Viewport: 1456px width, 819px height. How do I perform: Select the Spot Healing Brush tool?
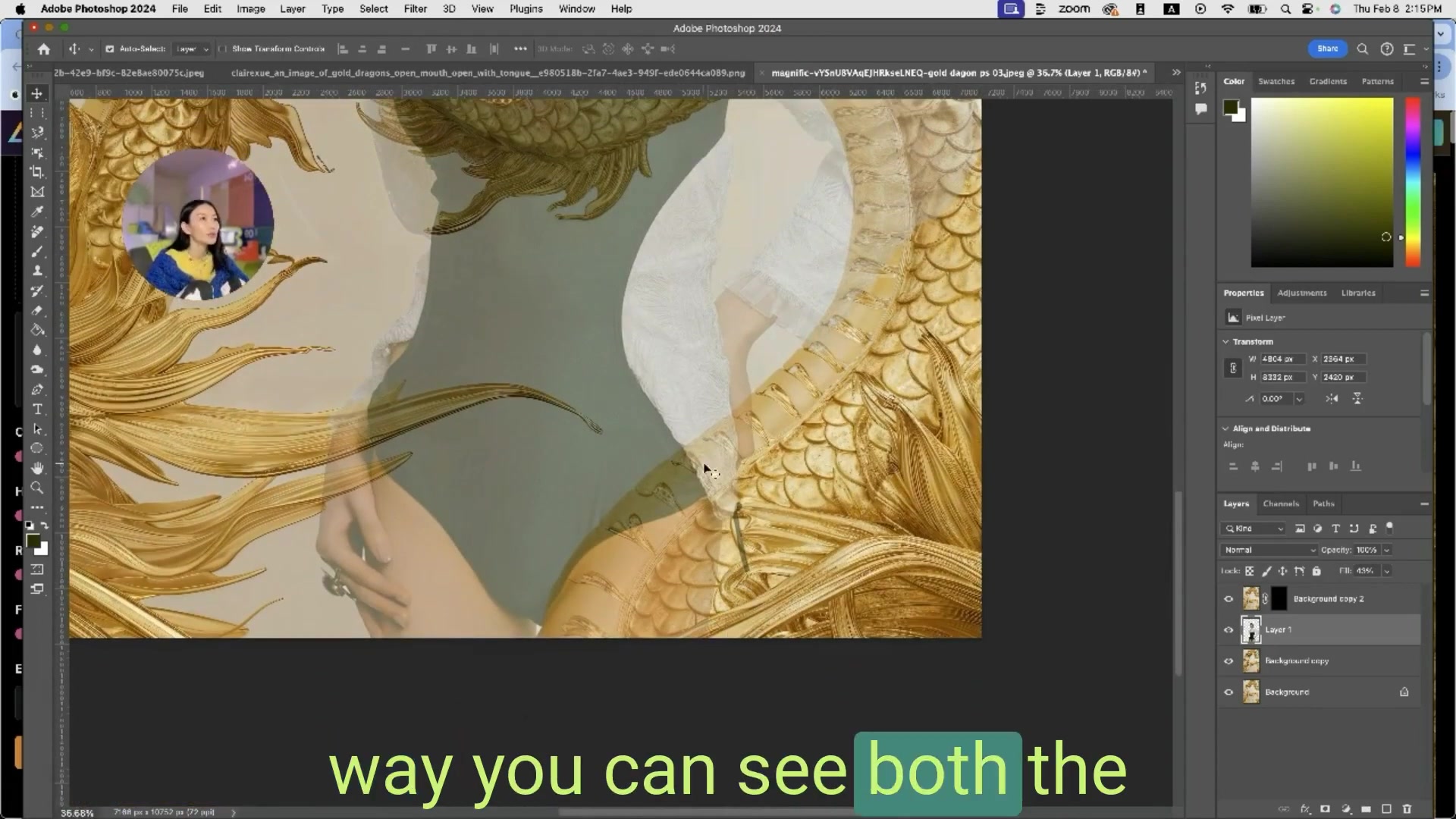pyautogui.click(x=36, y=231)
